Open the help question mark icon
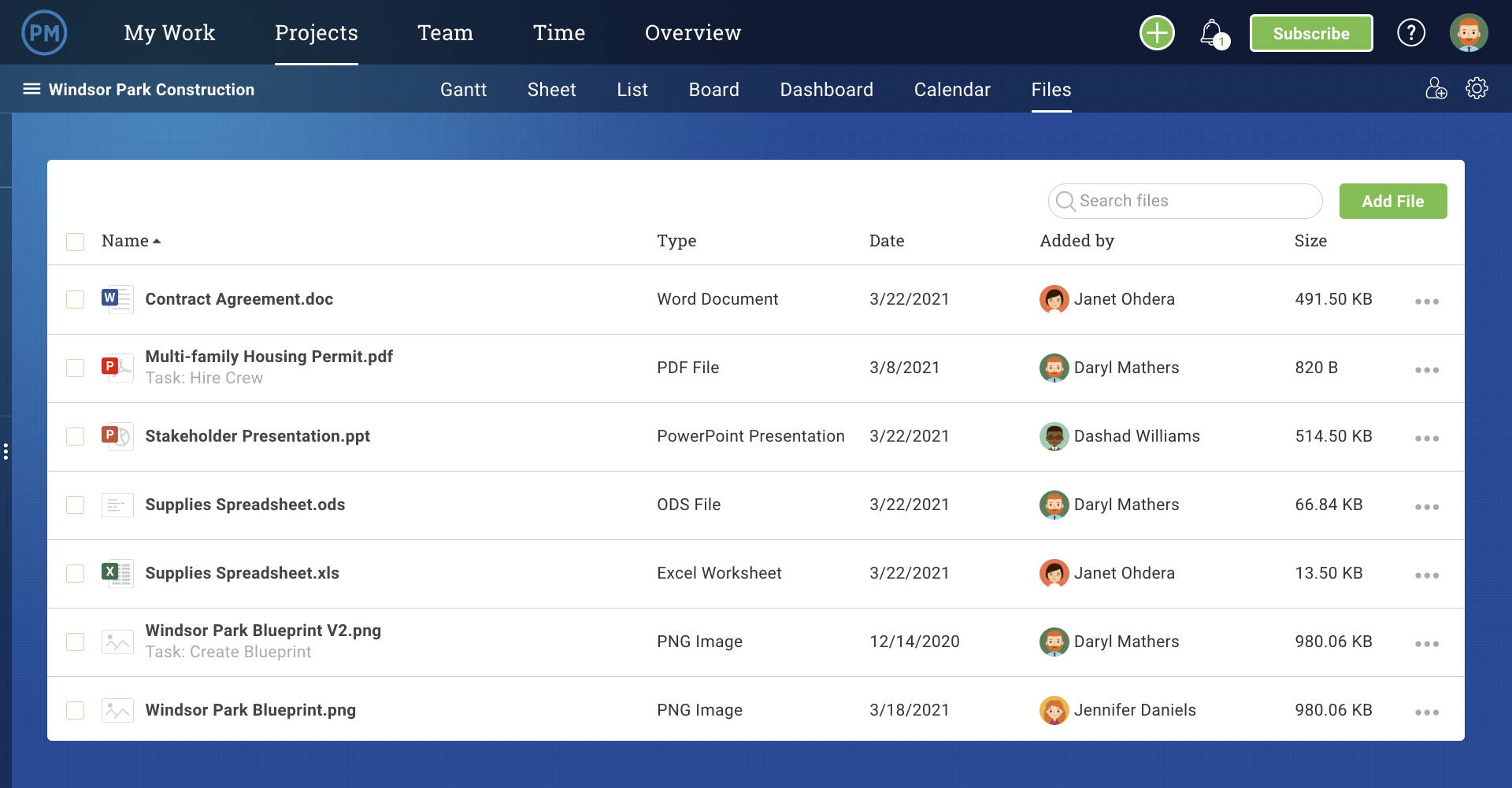1512x788 pixels. pyautogui.click(x=1410, y=33)
